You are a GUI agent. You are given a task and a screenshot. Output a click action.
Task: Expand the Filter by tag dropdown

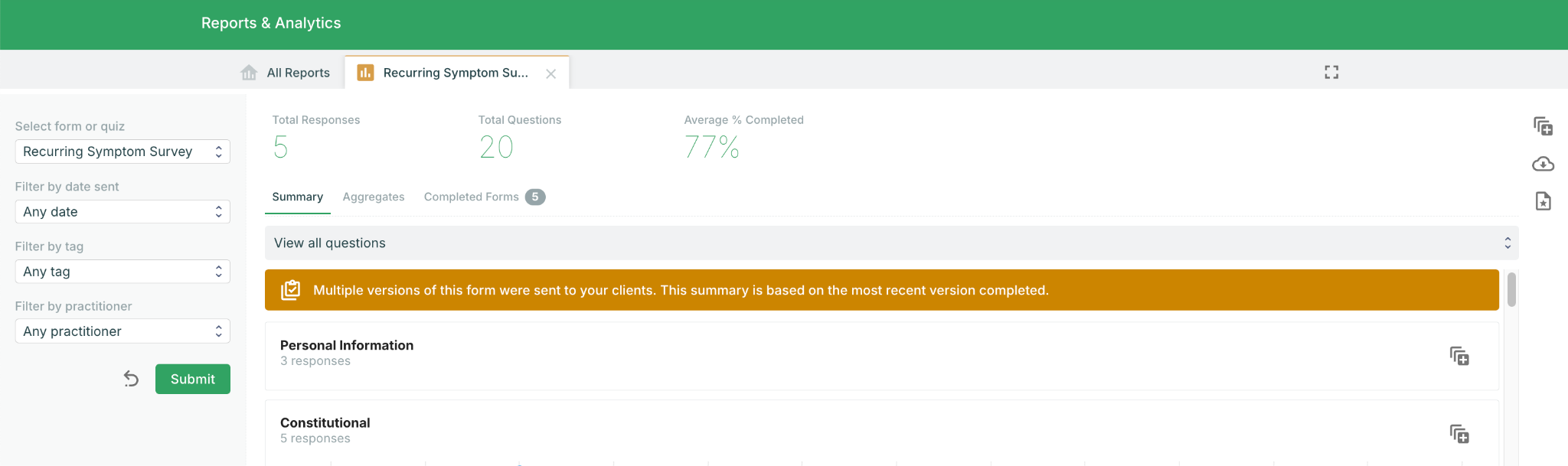(122, 272)
